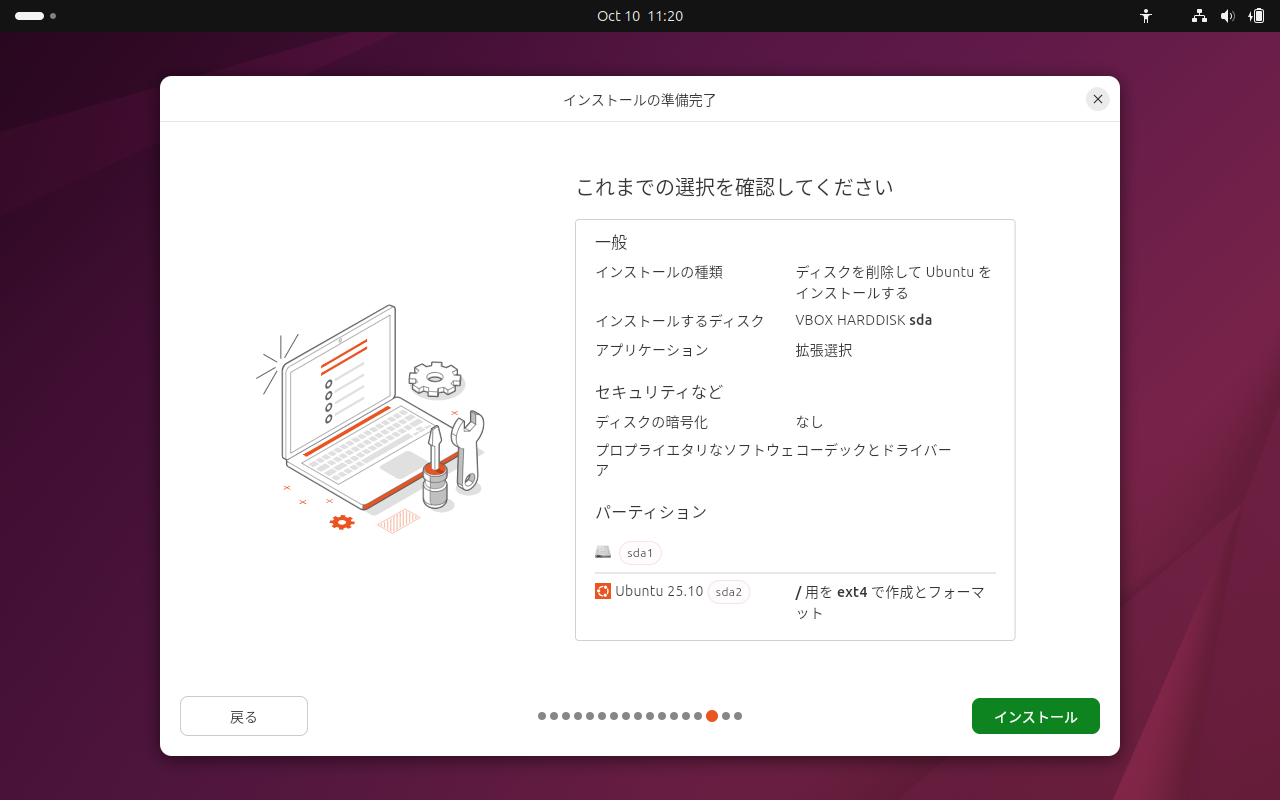Screen dimensions: 1280x800
Task: Click the first step dot in the progress indicator
Action: pos(543,716)
